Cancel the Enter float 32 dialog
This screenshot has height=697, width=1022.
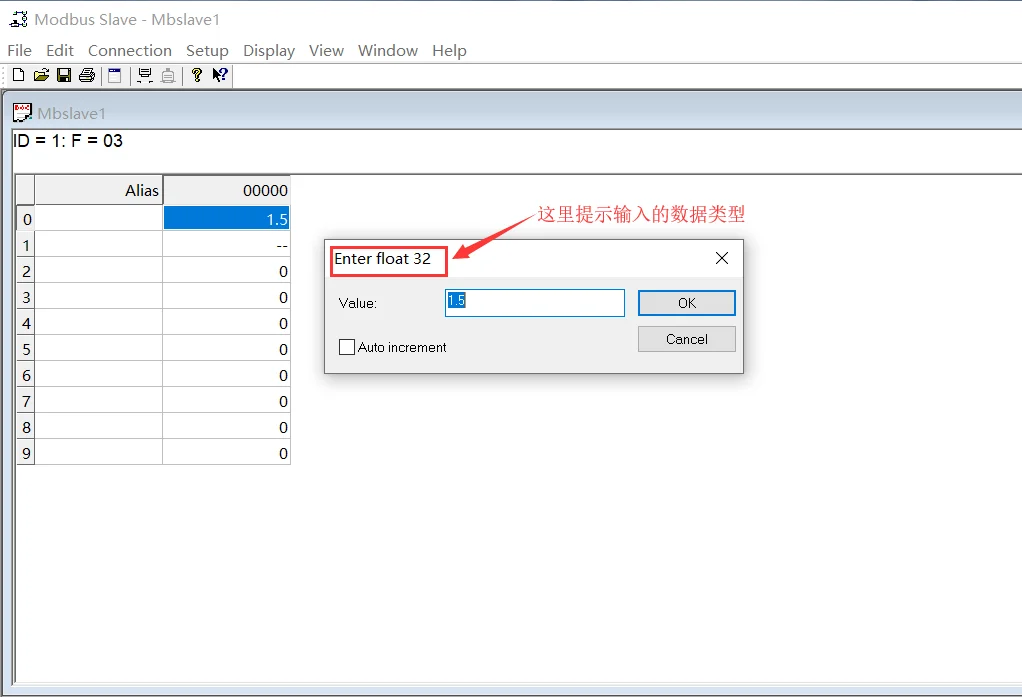(686, 339)
